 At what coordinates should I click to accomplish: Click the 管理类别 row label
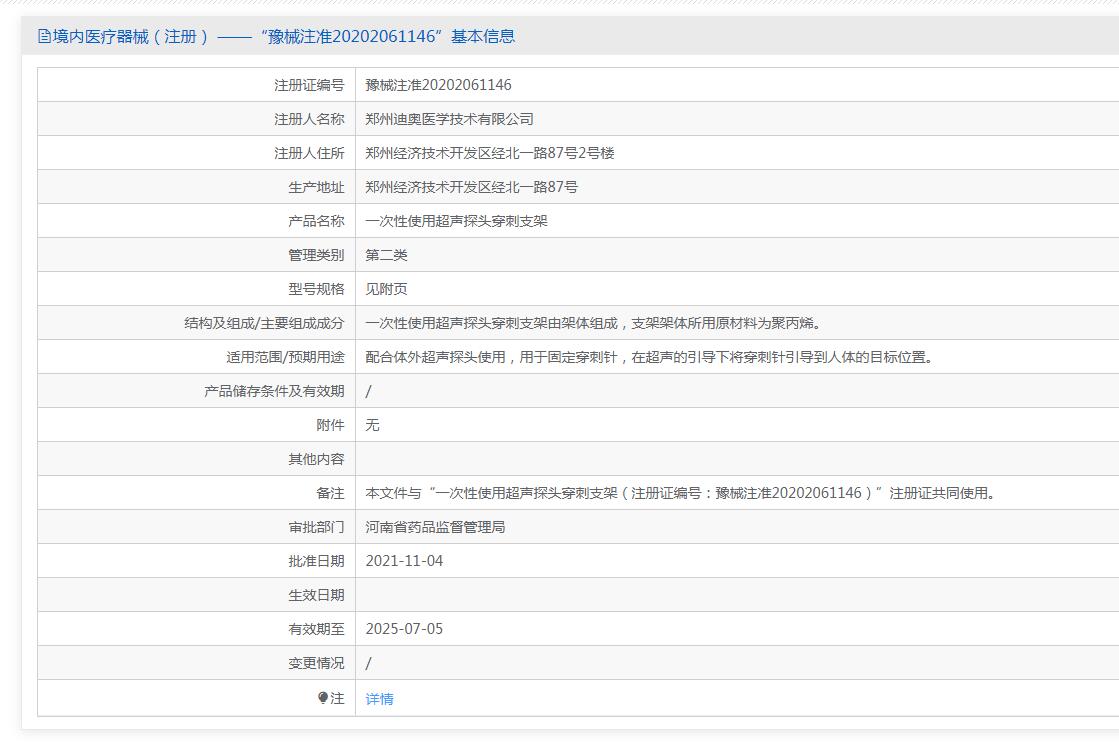coord(316,255)
